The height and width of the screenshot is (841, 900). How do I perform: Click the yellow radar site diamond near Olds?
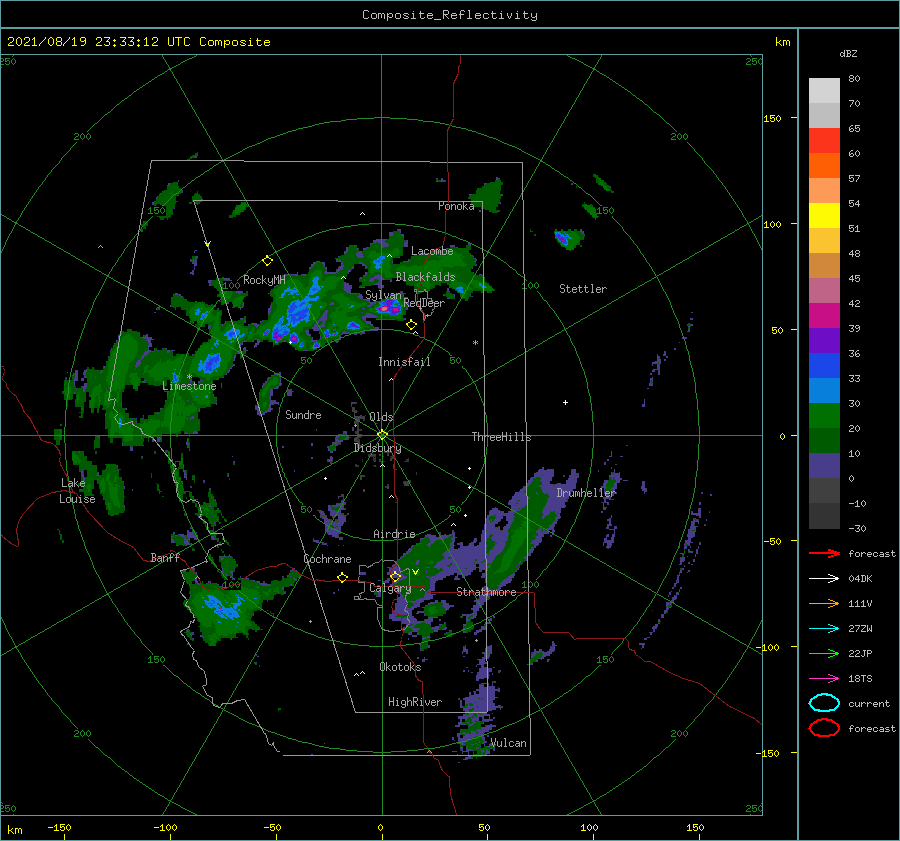[x=382, y=435]
